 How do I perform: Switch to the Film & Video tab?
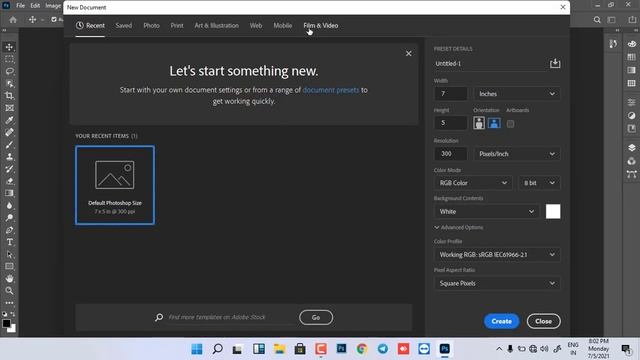[x=321, y=25]
